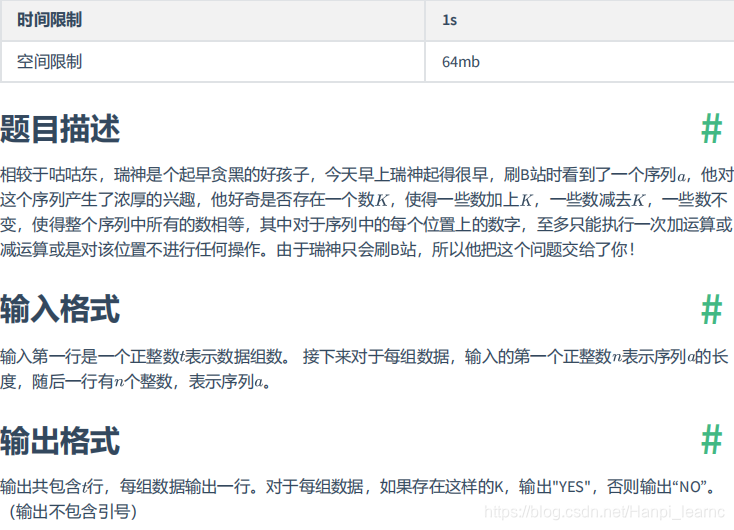Click the # anchor beside 输出格式
Viewport: 734px width, 530px height.
coord(712,439)
